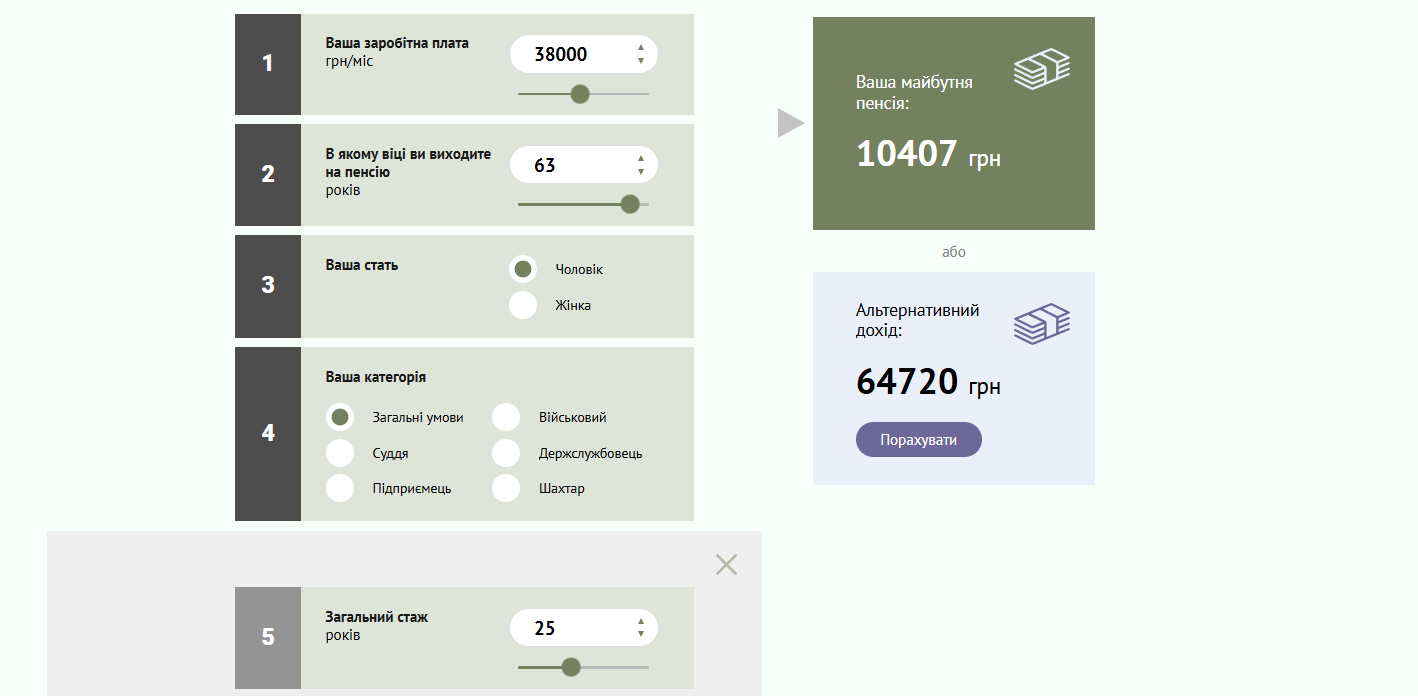This screenshot has height=696, width=1418.
Task: Click the salary slider handle
Action: tap(579, 94)
